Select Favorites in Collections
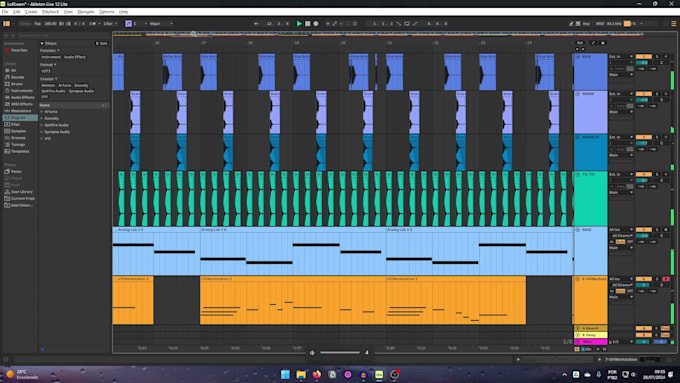Image resolution: width=680 pixels, height=383 pixels. 19,50
